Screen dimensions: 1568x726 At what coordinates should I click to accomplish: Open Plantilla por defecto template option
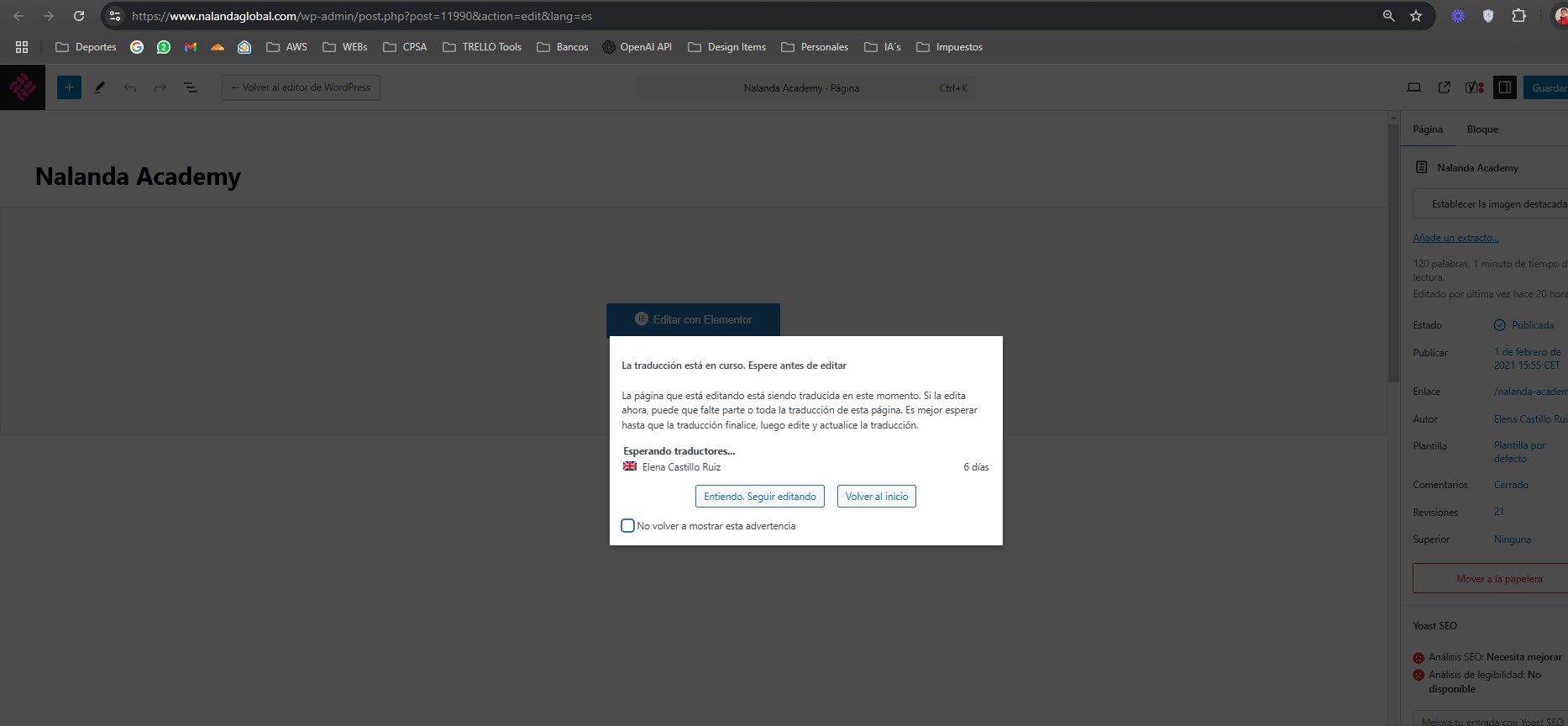click(x=1520, y=452)
